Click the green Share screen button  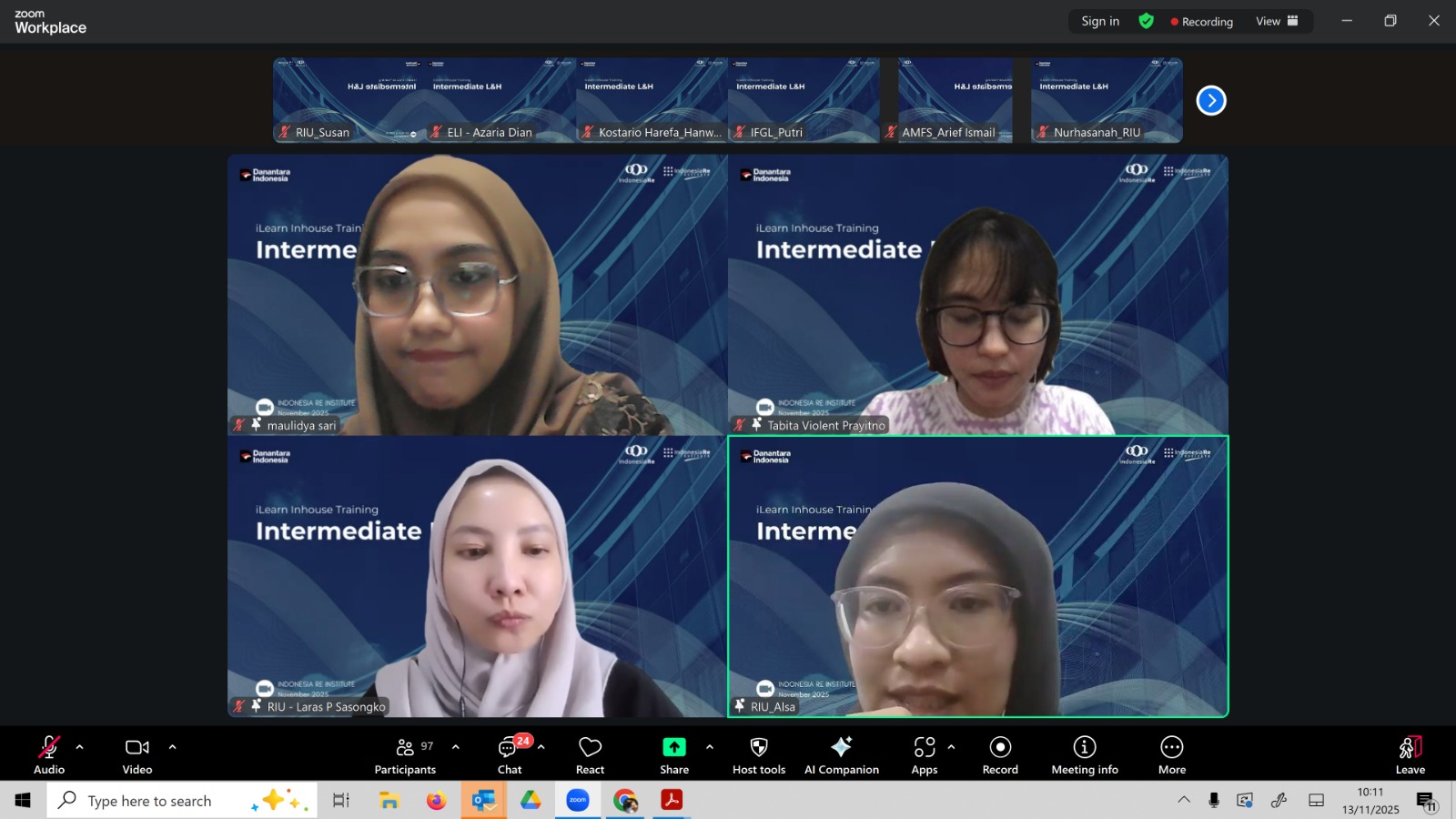coord(673,755)
